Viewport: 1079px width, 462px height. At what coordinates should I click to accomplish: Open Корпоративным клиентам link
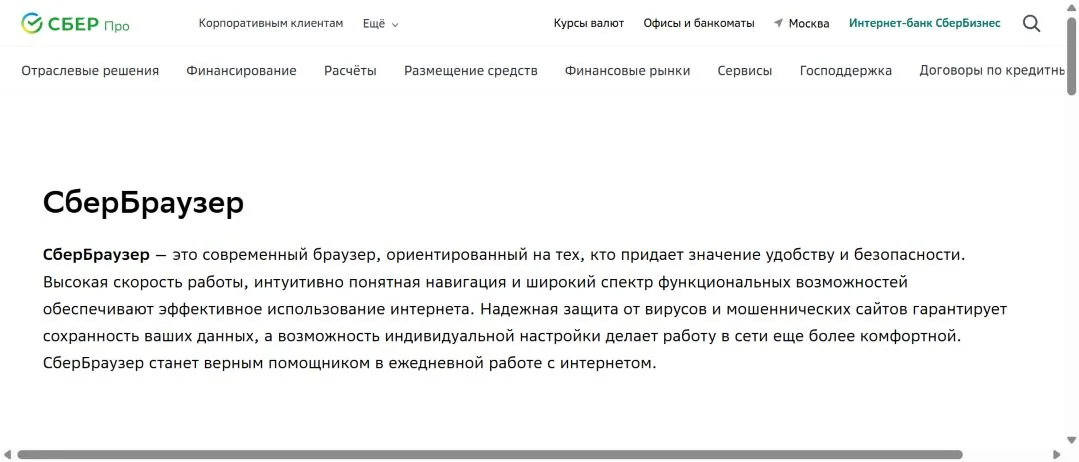[270, 23]
